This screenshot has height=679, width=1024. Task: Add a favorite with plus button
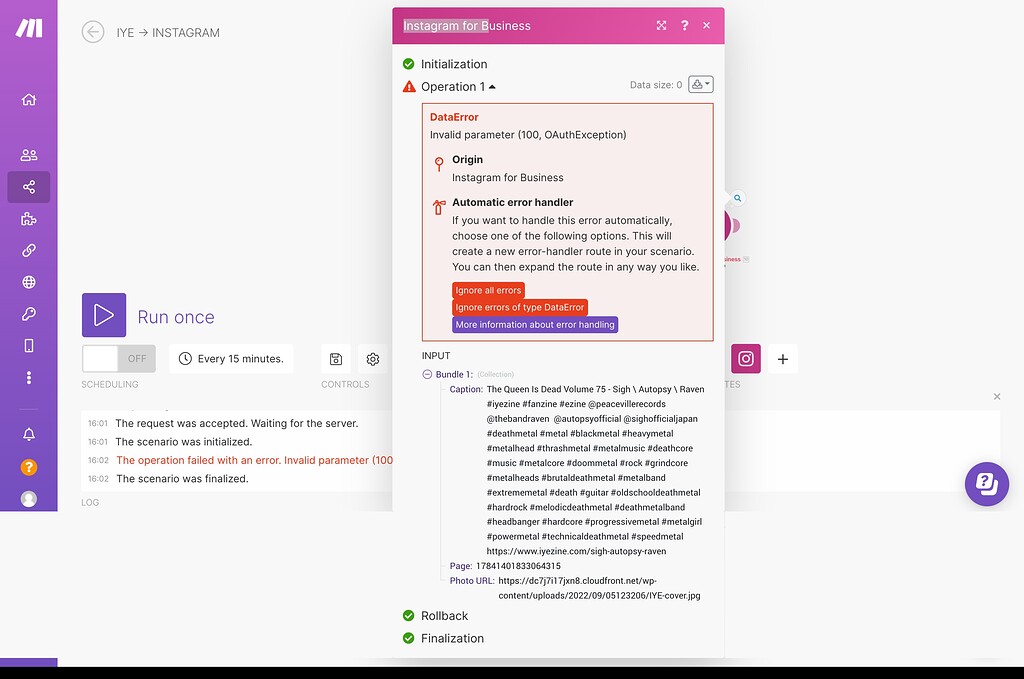coord(782,358)
